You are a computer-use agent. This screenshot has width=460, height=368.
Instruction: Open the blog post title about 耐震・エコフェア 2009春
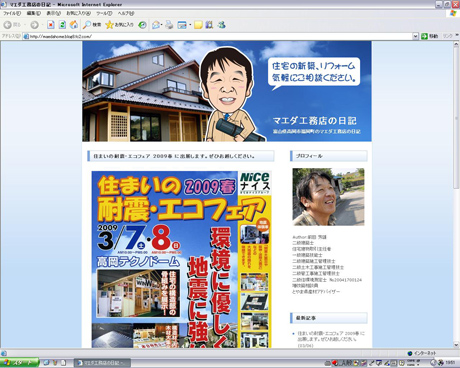pyautogui.click(x=174, y=156)
